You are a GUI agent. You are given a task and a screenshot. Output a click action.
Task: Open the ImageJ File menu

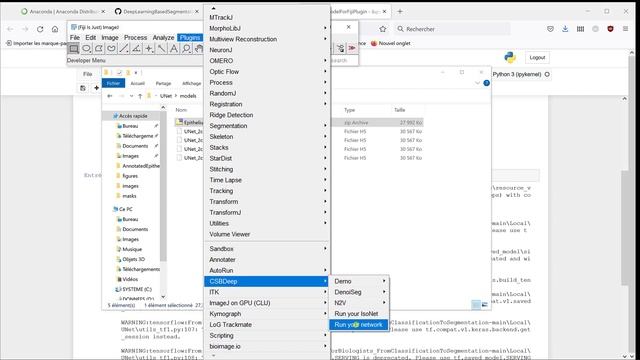(75, 38)
